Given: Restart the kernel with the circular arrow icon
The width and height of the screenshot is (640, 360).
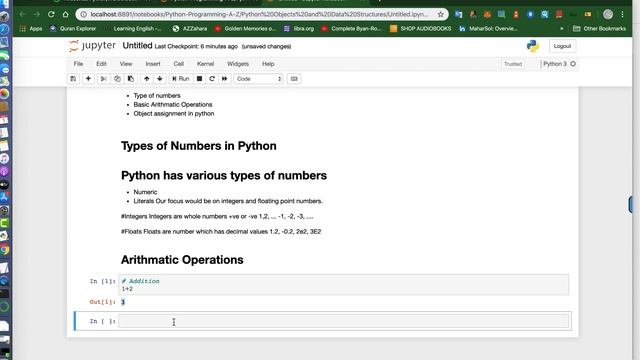Looking at the screenshot, I should click(212, 79).
